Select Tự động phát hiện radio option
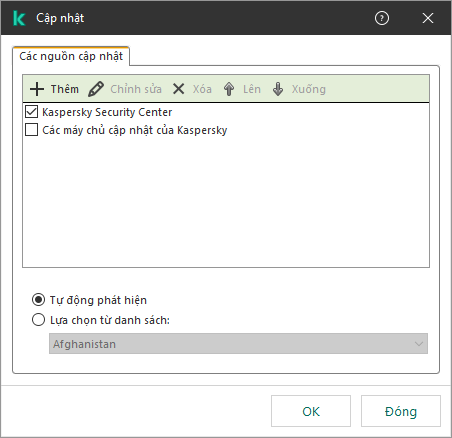This screenshot has width=452, height=438. coord(38,300)
